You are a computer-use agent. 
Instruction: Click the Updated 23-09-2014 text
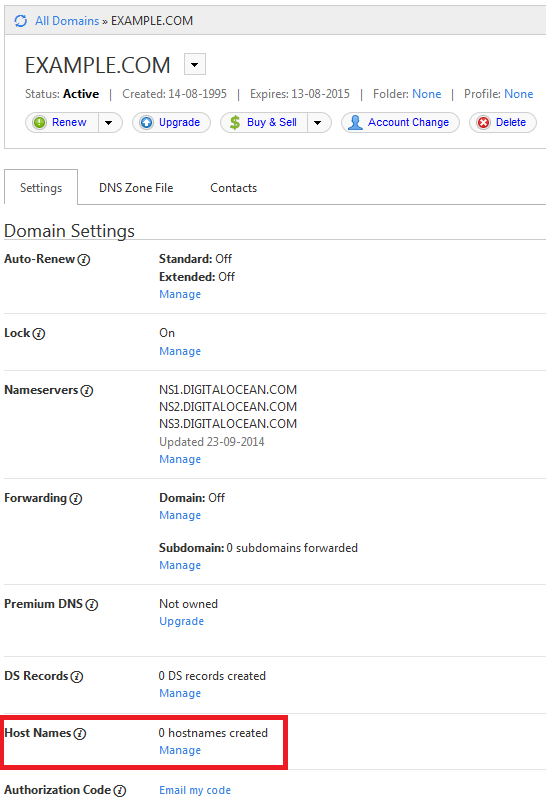pyautogui.click(x=211, y=442)
